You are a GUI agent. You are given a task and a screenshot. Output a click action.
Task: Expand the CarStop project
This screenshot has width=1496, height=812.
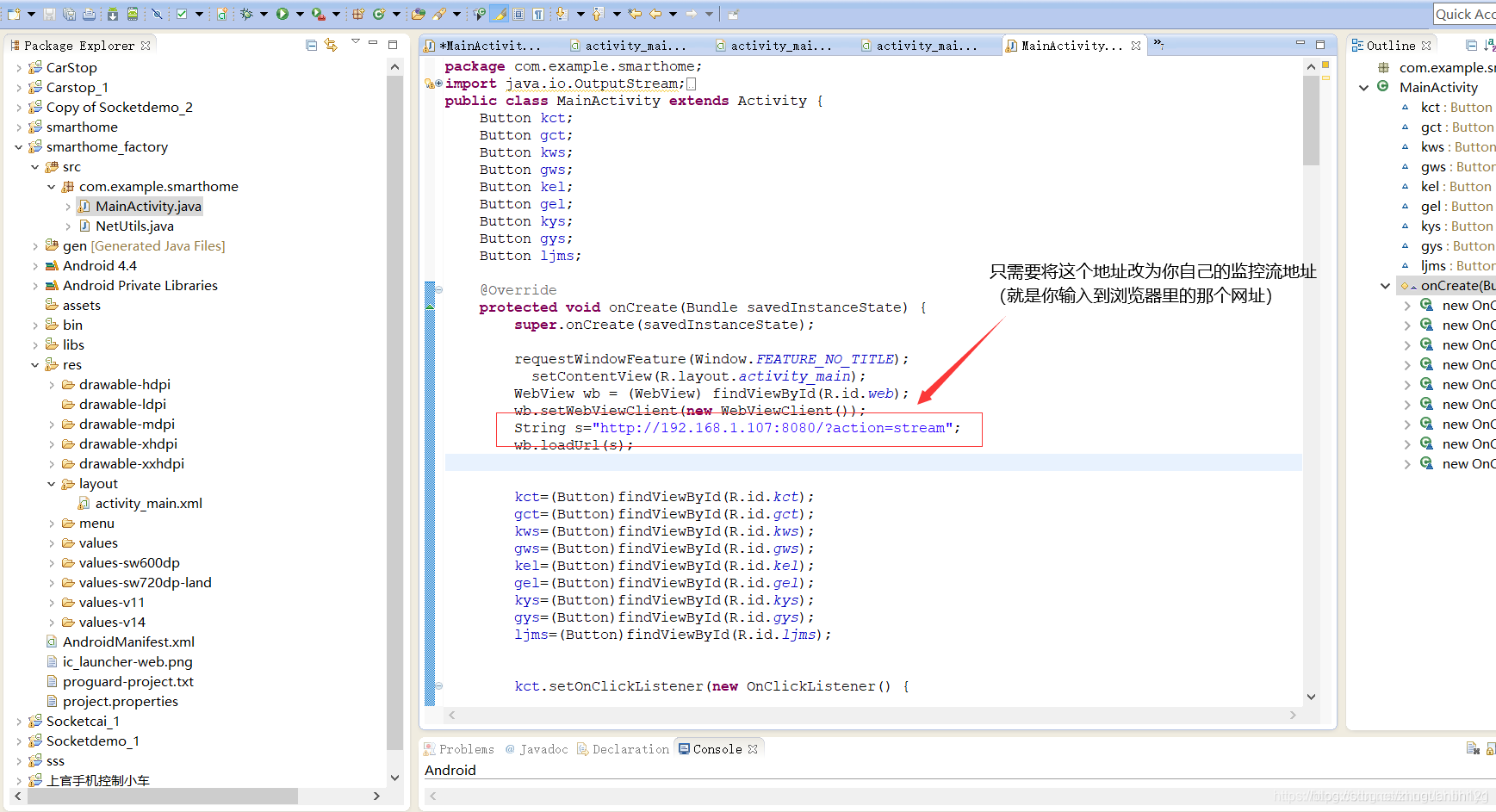pos(19,67)
